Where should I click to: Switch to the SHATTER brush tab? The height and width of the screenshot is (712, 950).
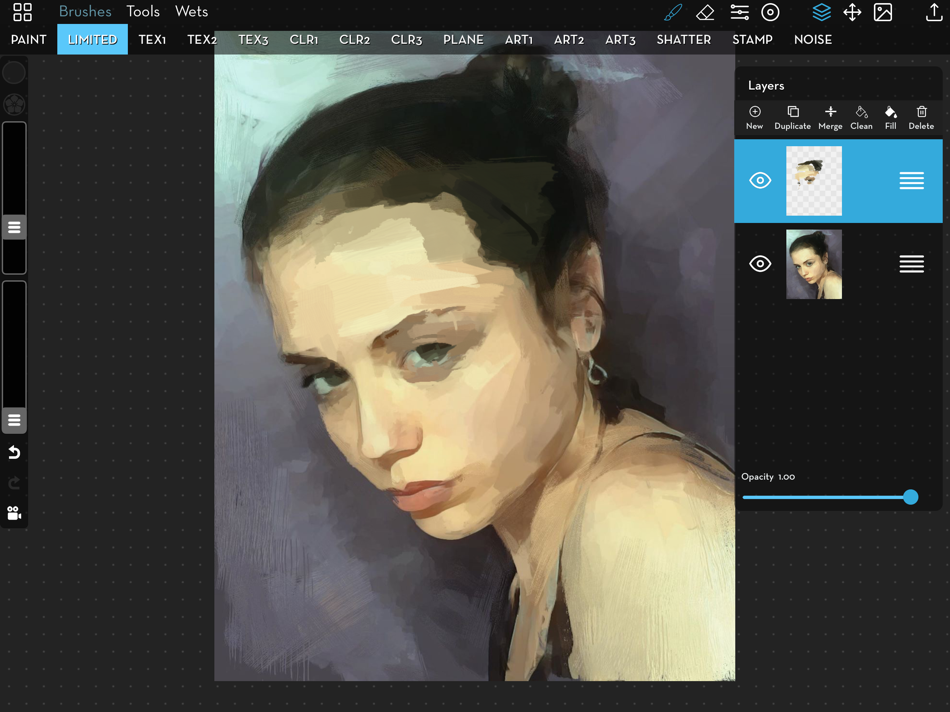[x=683, y=40]
